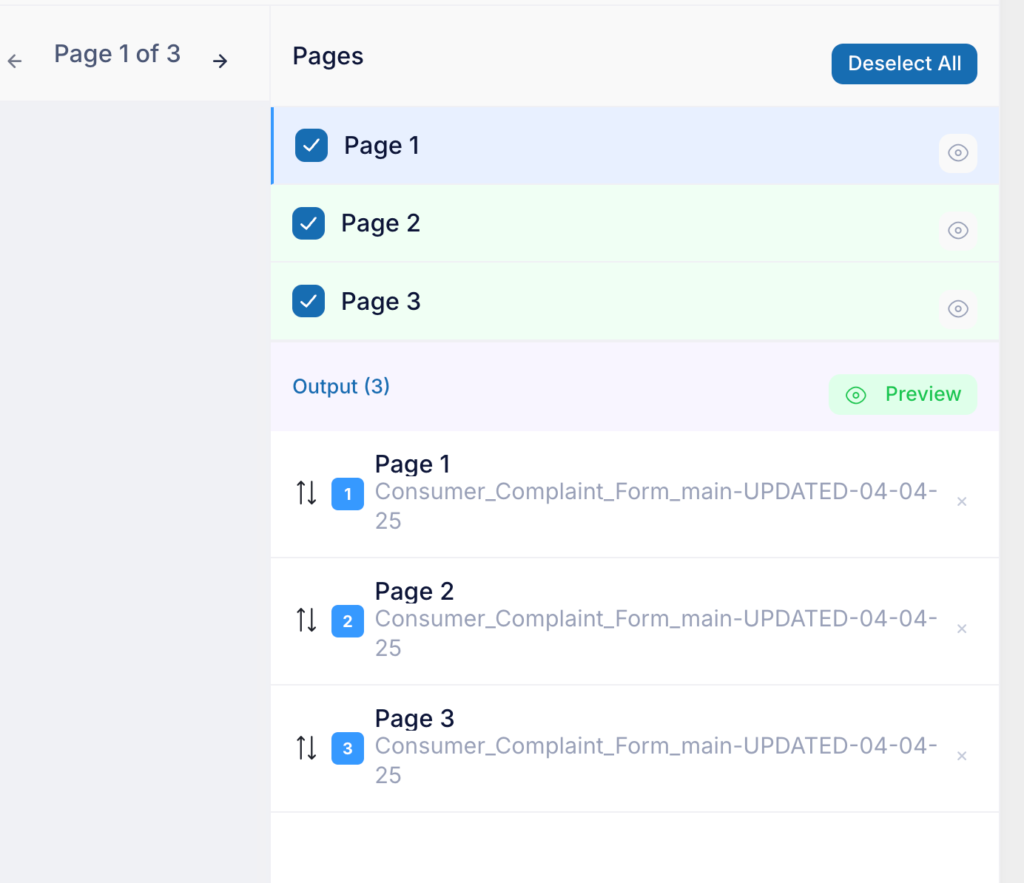
Task: Select the Page 2 row label
Action: pos(381,224)
